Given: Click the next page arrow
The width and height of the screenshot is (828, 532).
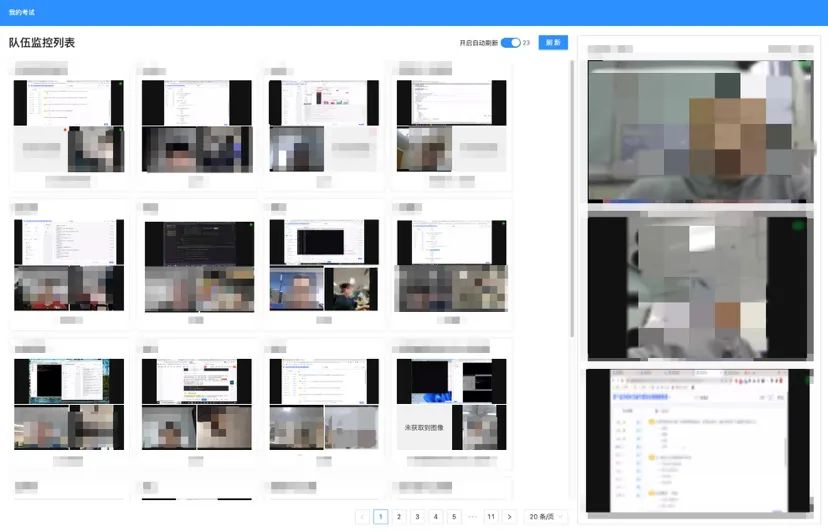Looking at the screenshot, I should tap(510, 517).
